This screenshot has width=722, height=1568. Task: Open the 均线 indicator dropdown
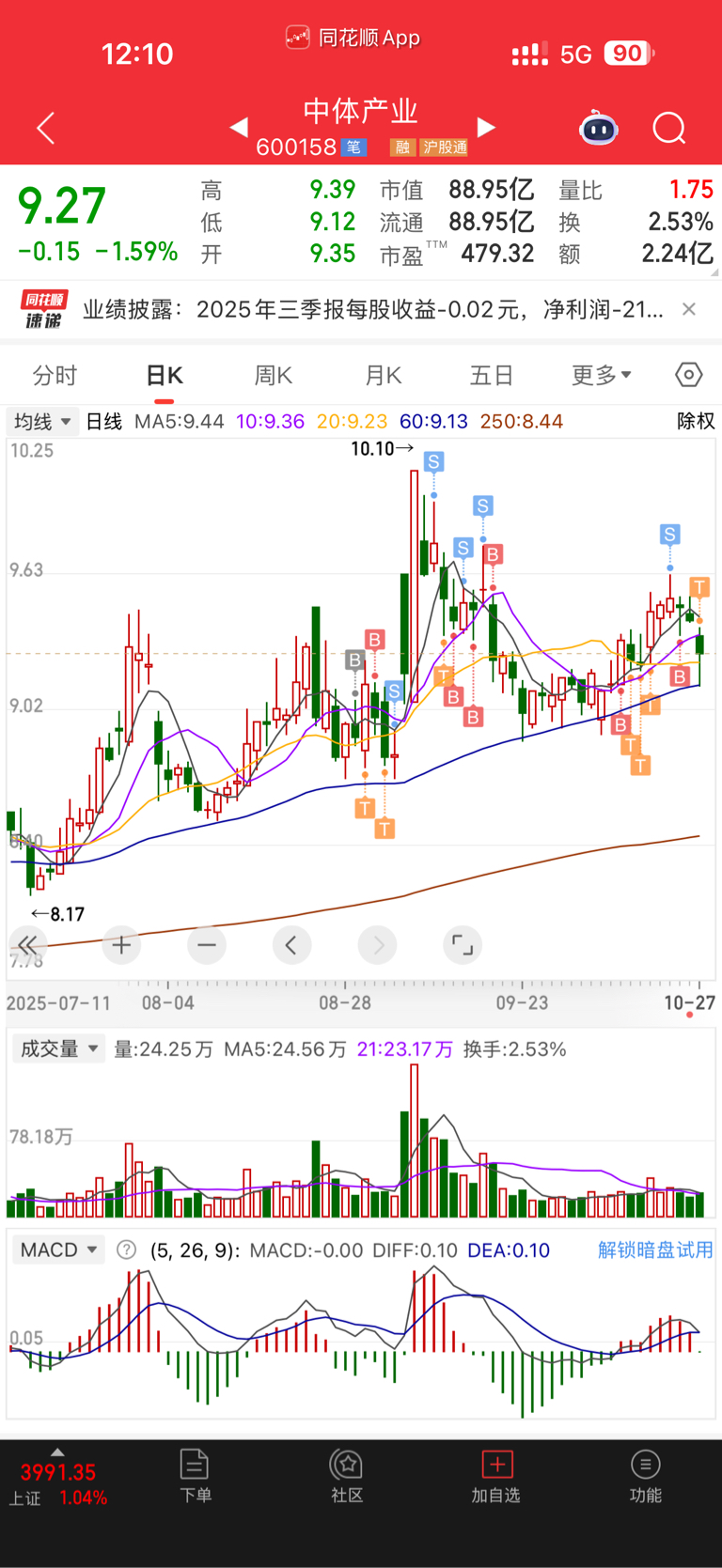(42, 422)
